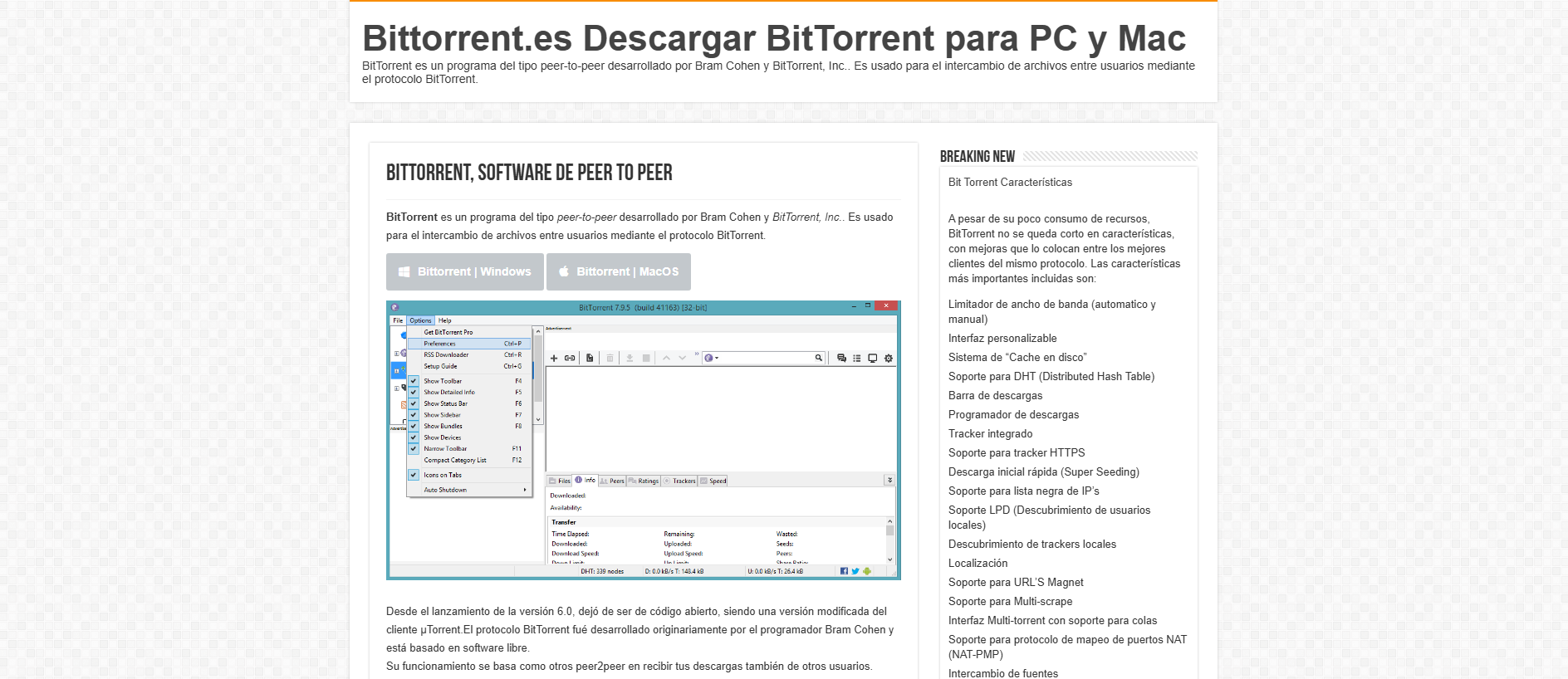
Task: Open the search engine globe dropdown
Action: tap(712, 358)
